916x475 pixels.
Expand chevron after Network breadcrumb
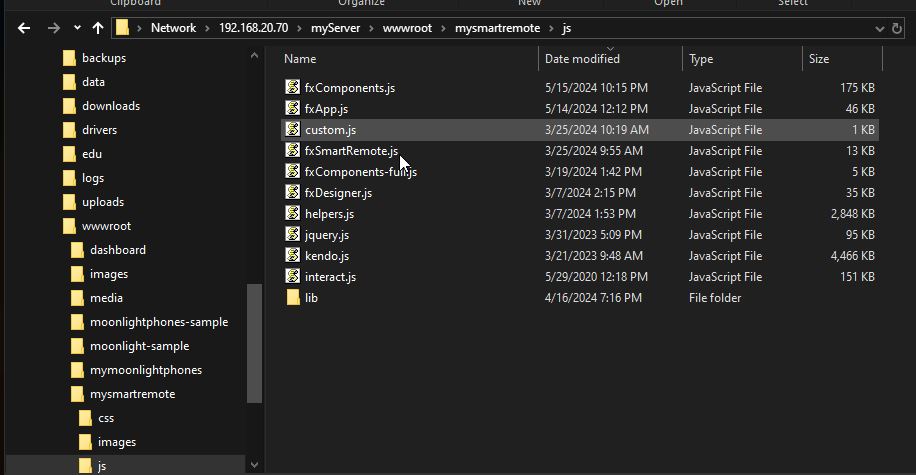[x=207, y=28]
